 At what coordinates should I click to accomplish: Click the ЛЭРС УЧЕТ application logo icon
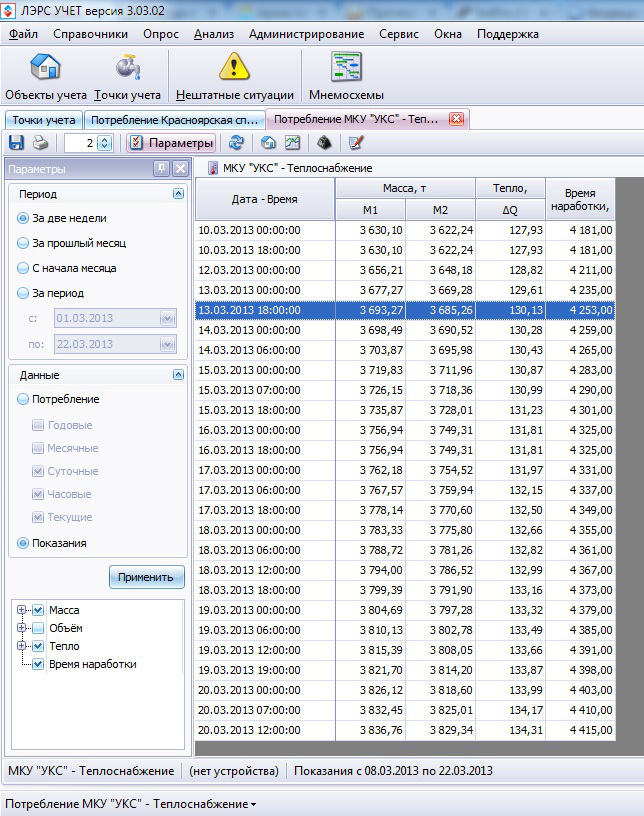pyautogui.click(x=8, y=10)
